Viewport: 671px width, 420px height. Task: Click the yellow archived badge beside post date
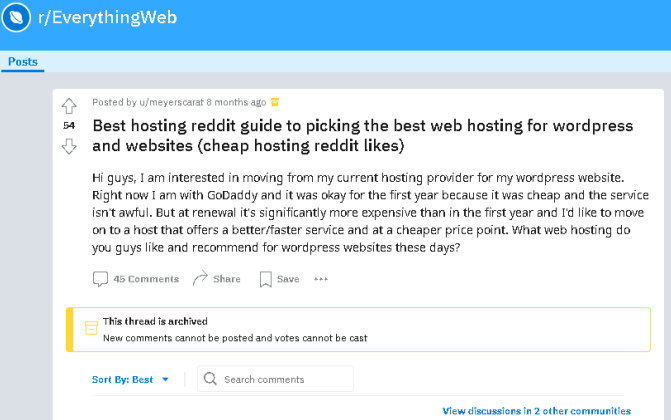275,102
